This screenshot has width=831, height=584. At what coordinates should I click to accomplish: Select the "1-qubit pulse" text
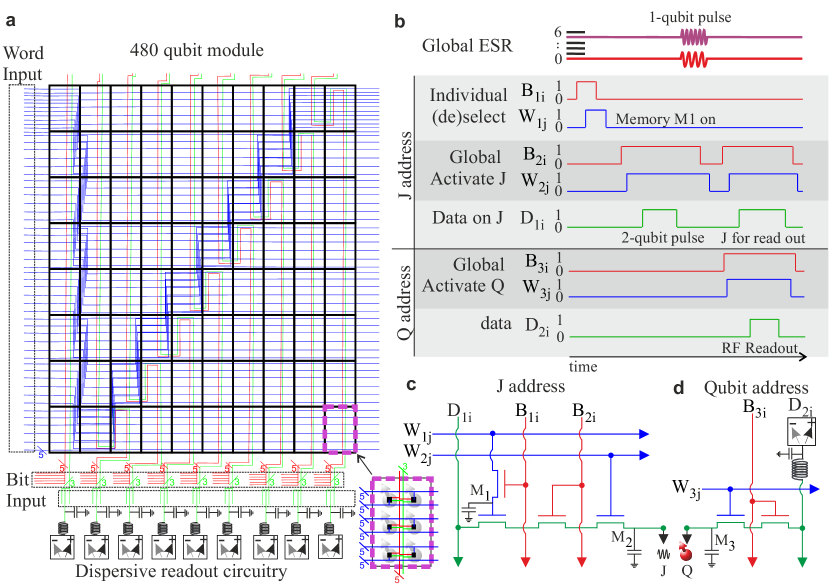[690, 17]
